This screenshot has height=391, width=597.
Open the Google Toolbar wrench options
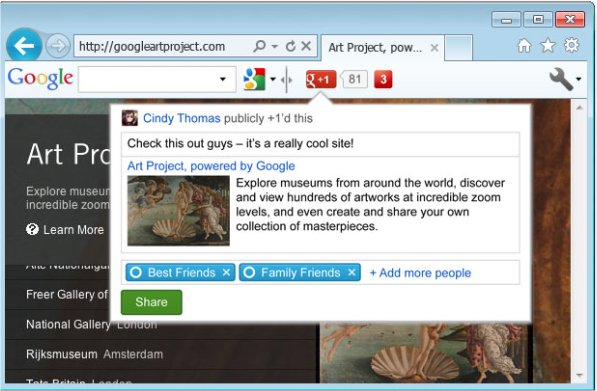point(561,79)
